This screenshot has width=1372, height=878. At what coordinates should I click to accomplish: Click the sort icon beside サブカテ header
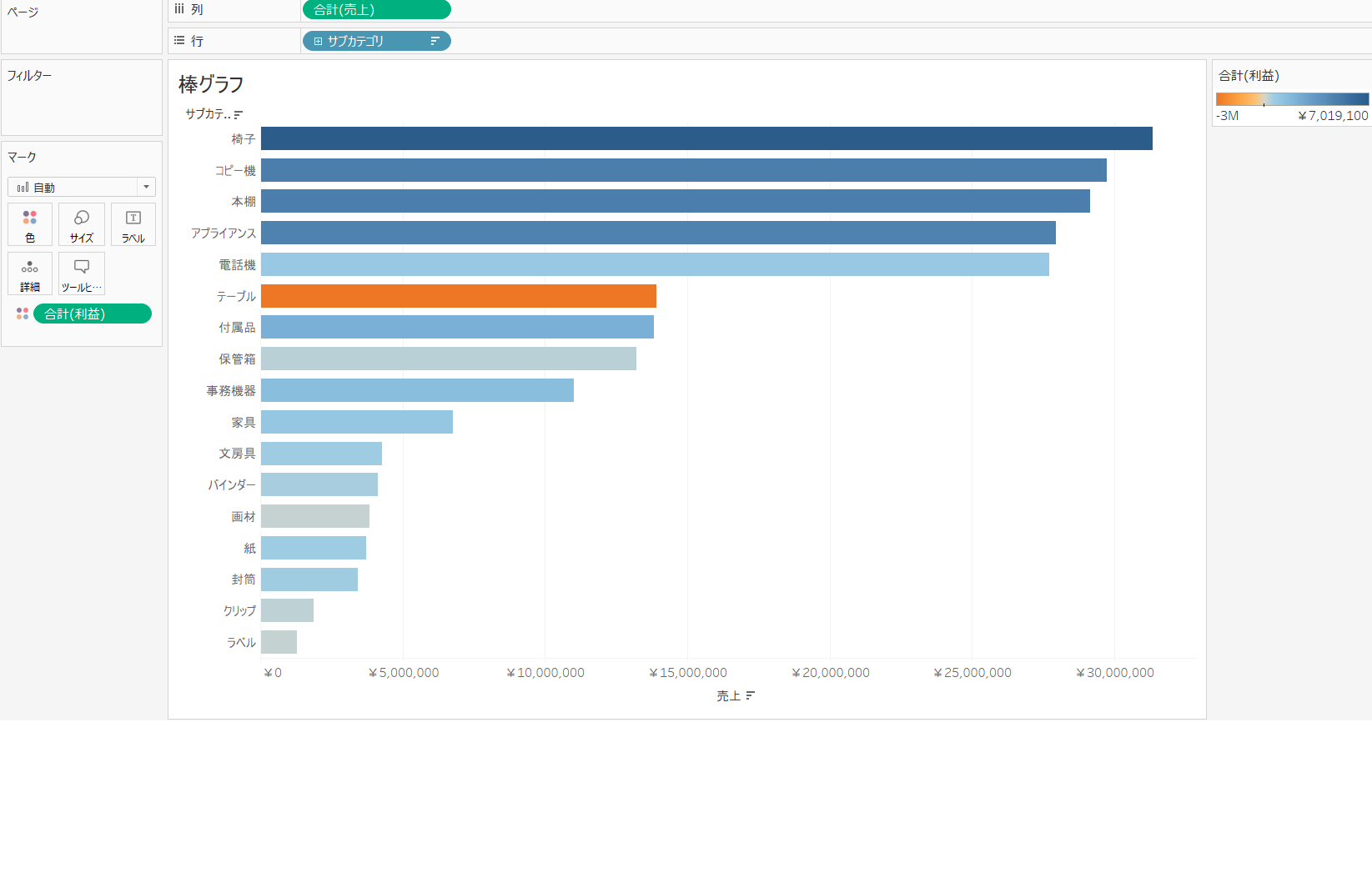[x=239, y=114]
